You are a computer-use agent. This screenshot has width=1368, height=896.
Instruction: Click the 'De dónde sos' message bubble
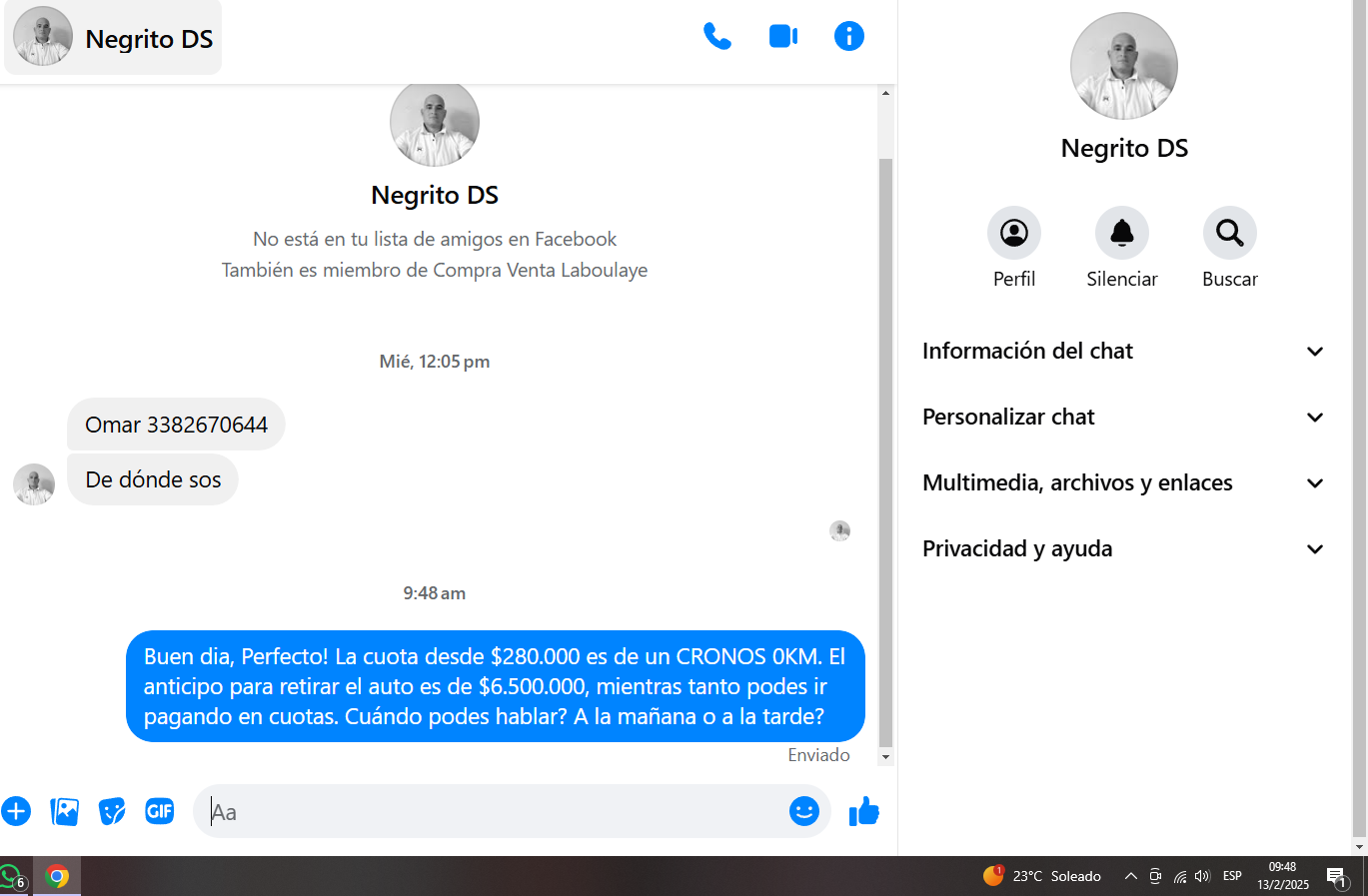(x=153, y=479)
